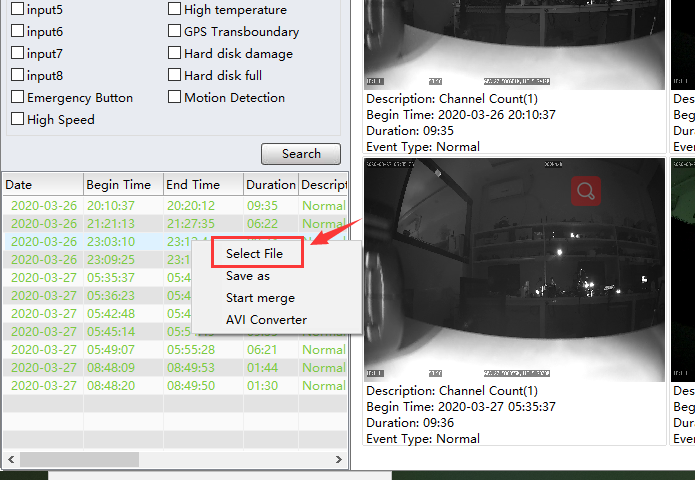Viewport: 695px width, 480px height.
Task: Click the horizontal scrollbar thumb
Action: pos(79,460)
